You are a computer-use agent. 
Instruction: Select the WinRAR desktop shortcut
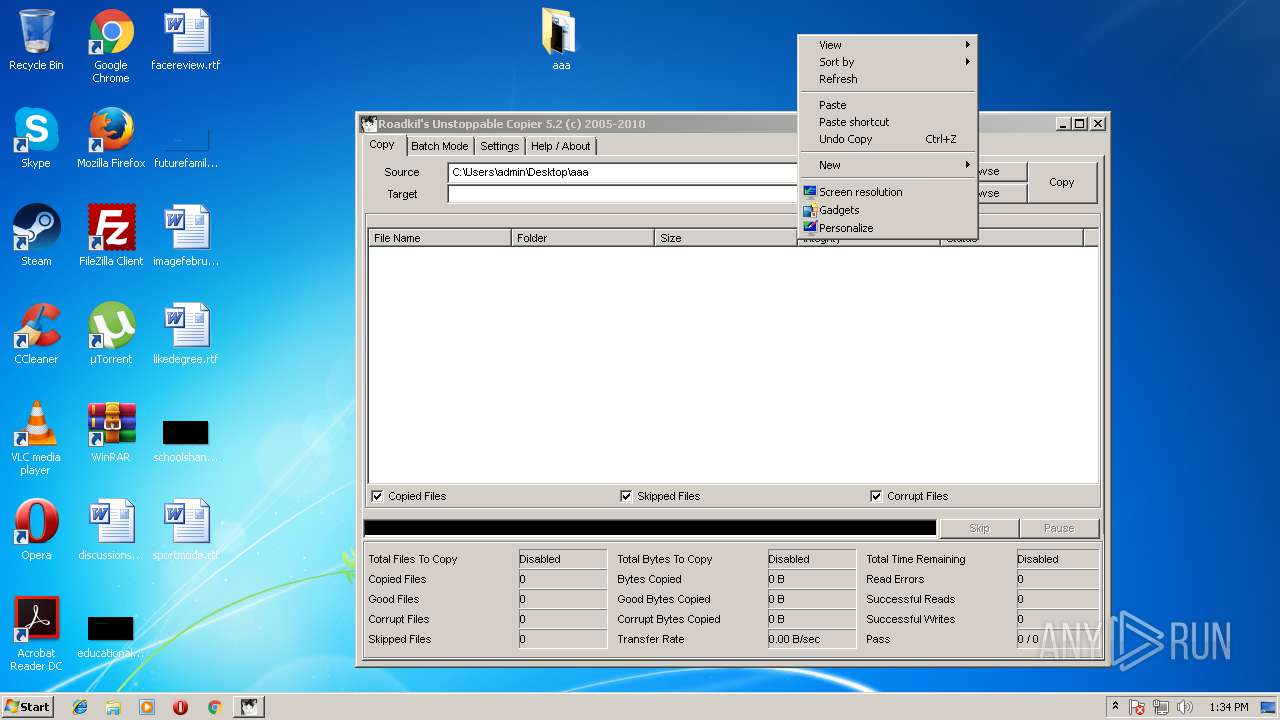click(111, 432)
